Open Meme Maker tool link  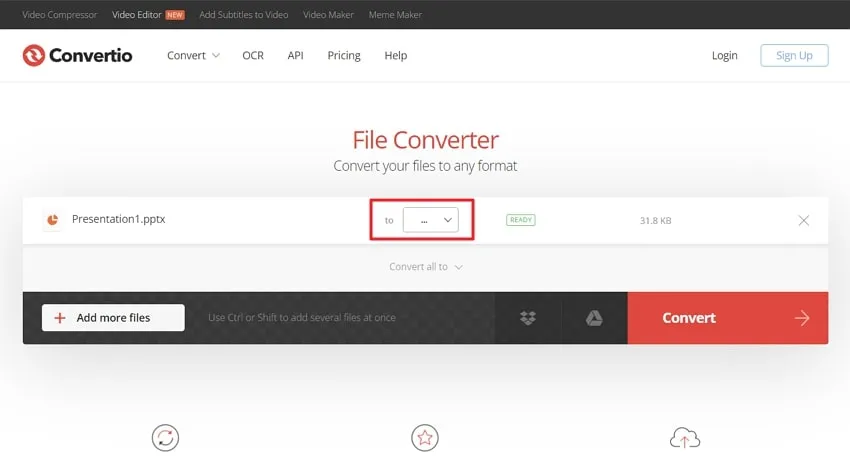coord(395,15)
